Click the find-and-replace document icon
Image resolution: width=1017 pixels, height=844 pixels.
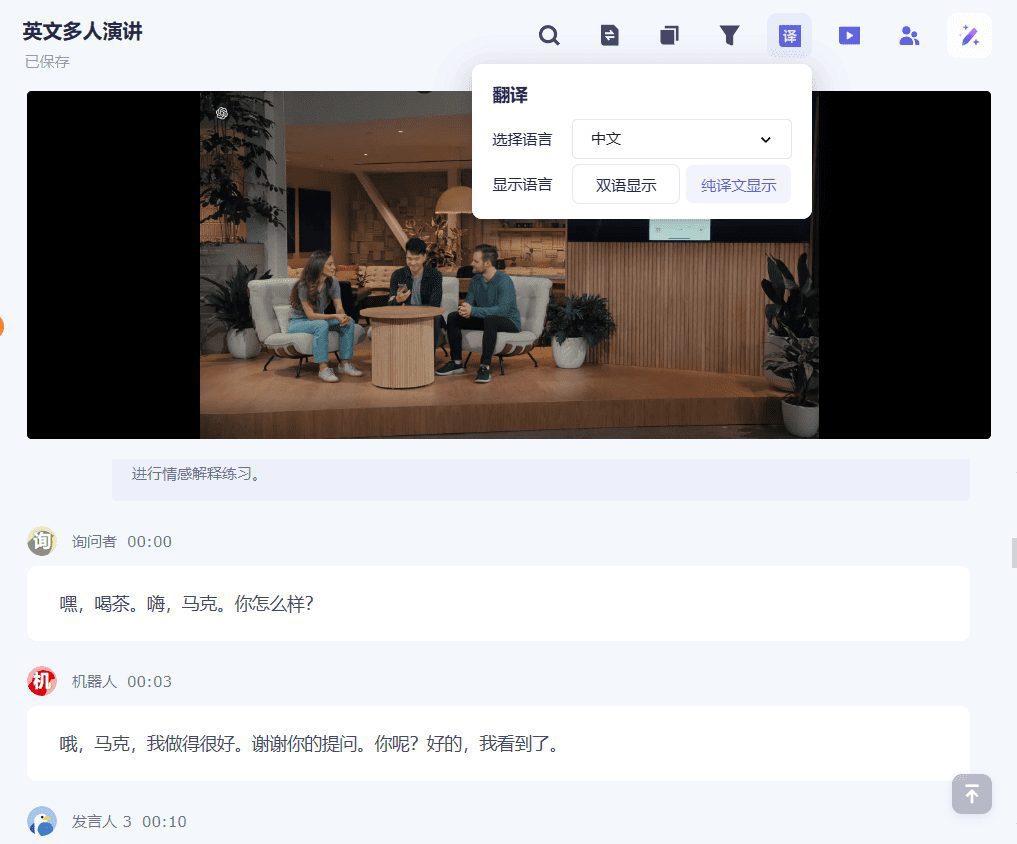point(609,35)
